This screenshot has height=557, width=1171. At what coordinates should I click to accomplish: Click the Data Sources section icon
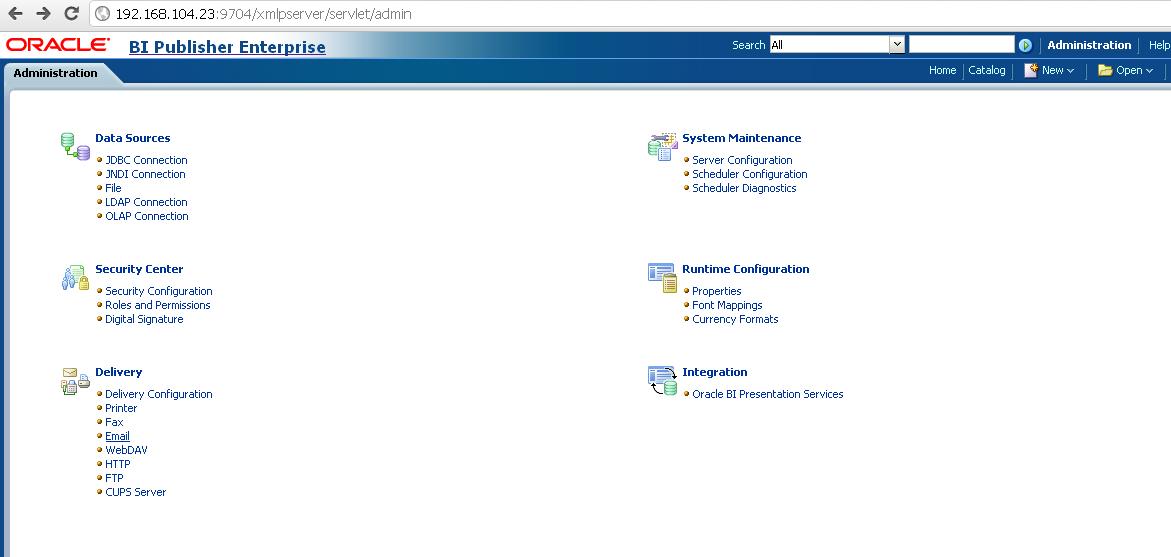75,146
